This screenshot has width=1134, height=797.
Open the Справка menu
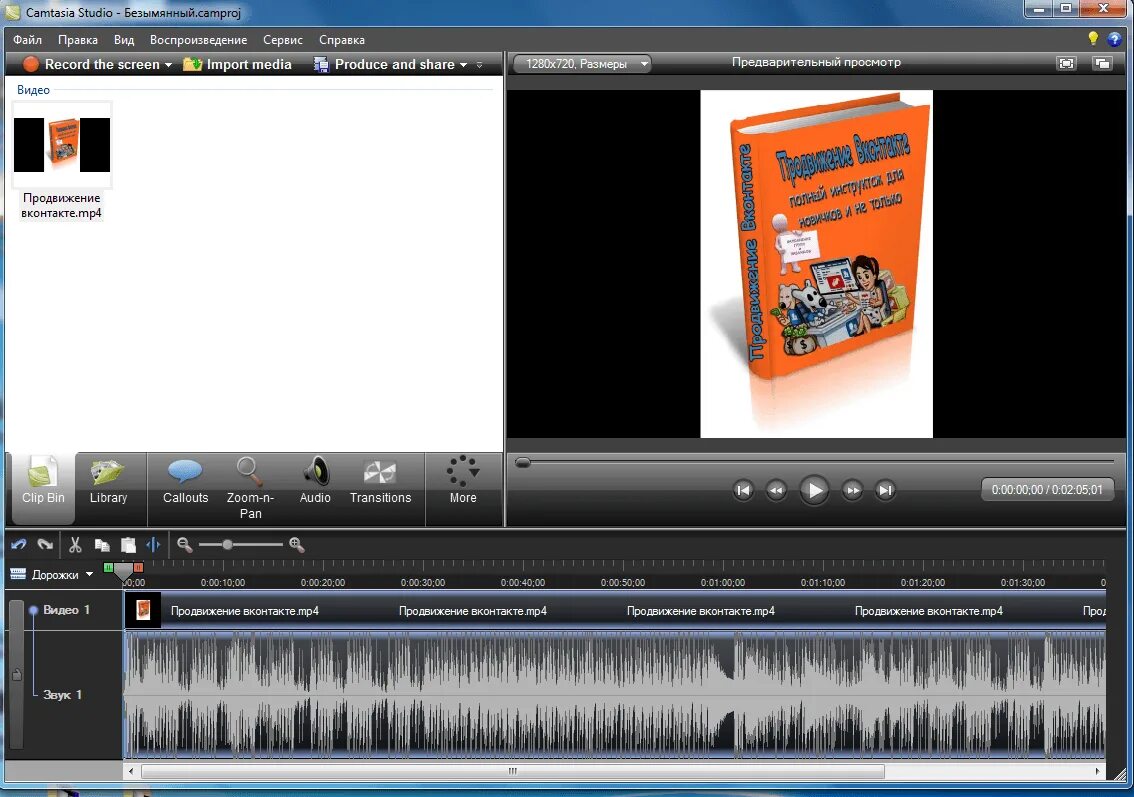[341, 40]
